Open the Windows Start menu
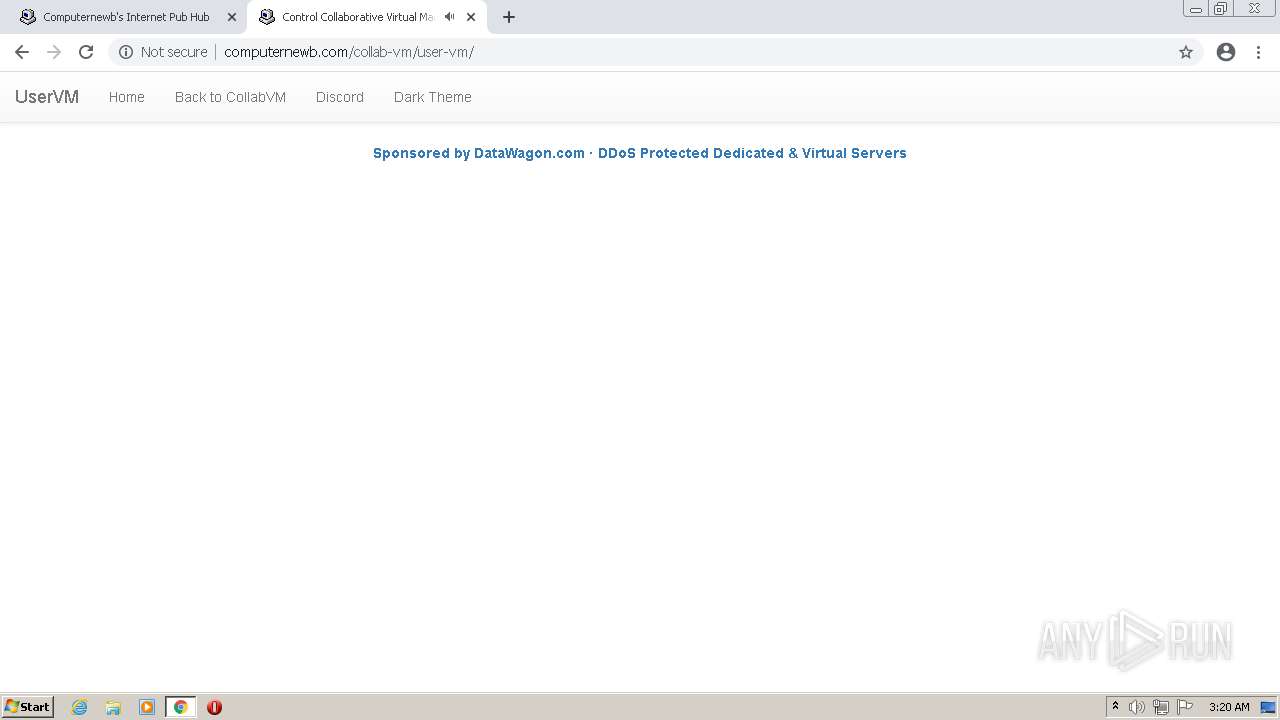 (x=28, y=707)
